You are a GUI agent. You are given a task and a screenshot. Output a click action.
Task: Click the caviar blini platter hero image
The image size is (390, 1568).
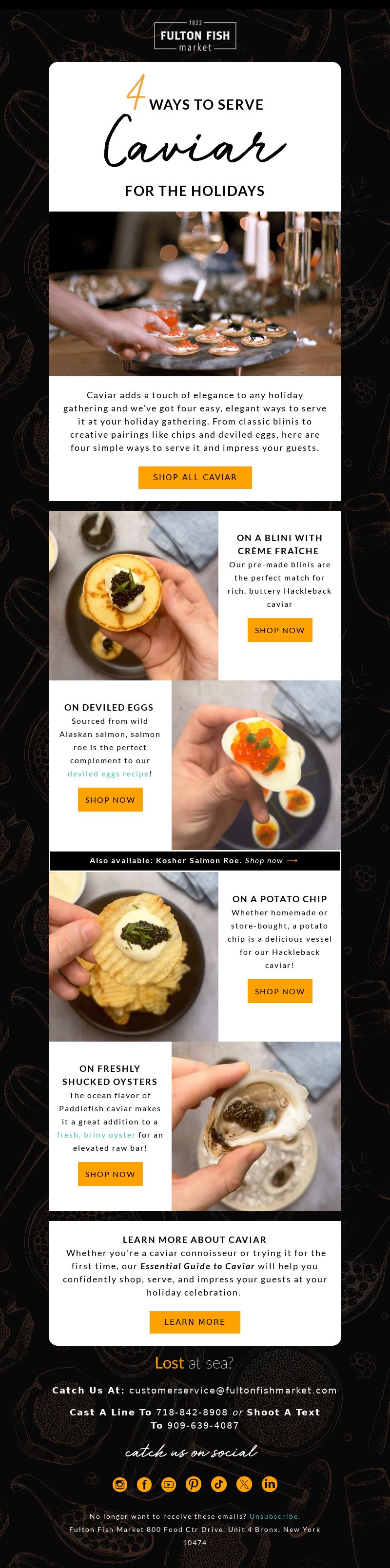[x=195, y=293]
